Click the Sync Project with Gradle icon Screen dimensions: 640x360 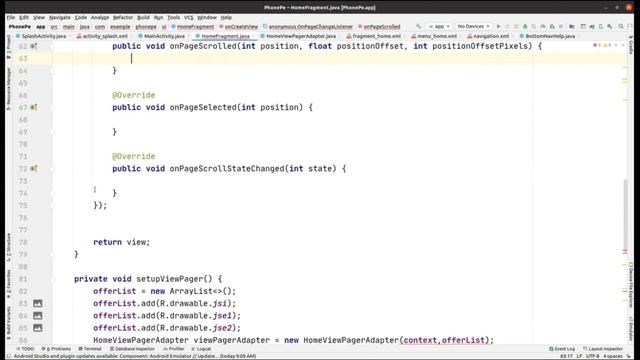click(592, 27)
